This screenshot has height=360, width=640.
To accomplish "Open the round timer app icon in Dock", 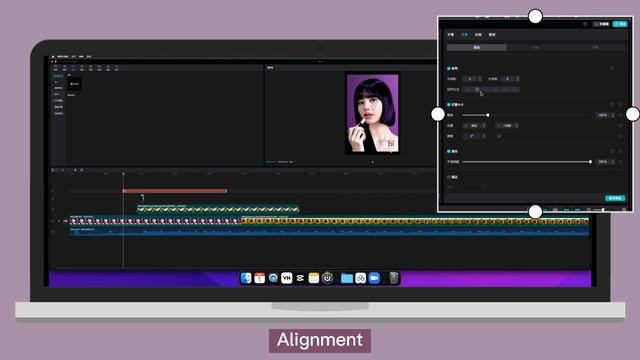I will (x=327, y=278).
